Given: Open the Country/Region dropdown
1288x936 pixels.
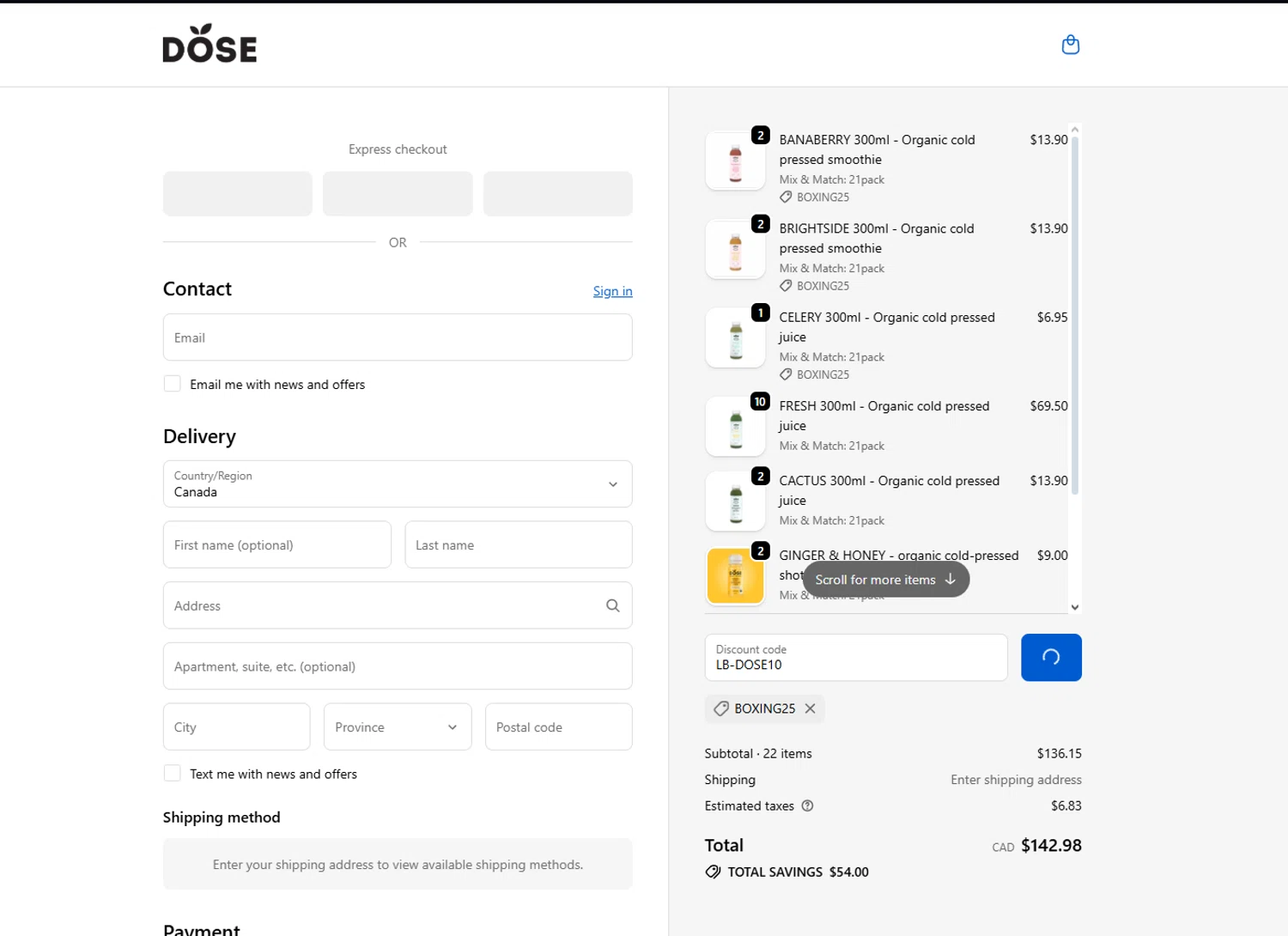Looking at the screenshot, I should coord(398,483).
